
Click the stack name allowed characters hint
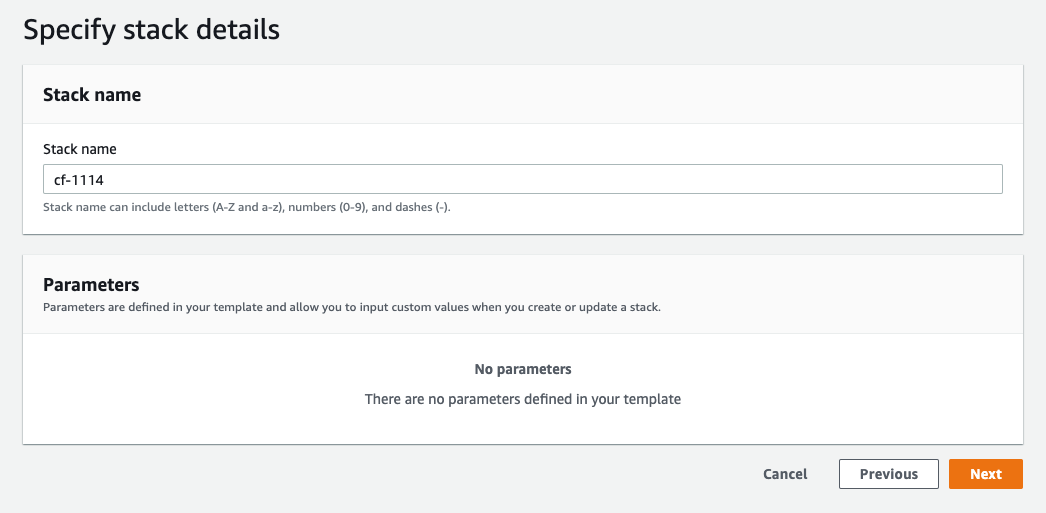(247, 207)
